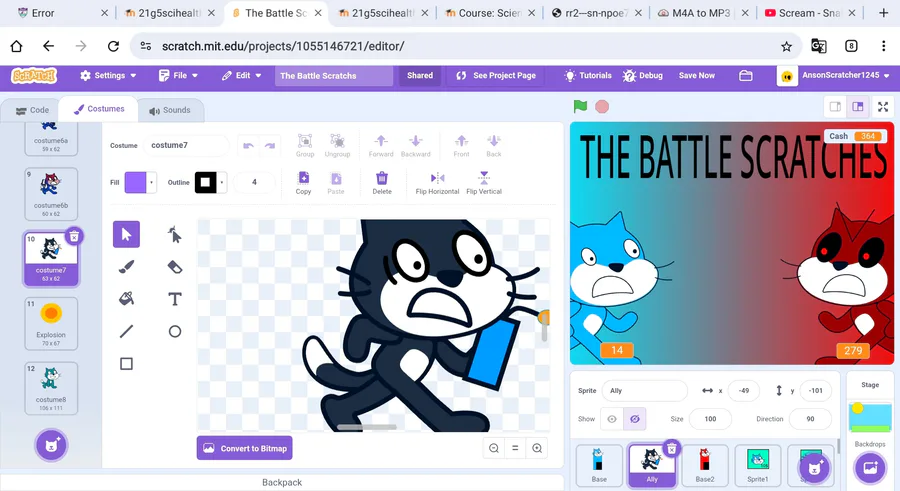Open the My Stuff folder icon
900x491 pixels.
pyautogui.click(x=746, y=75)
